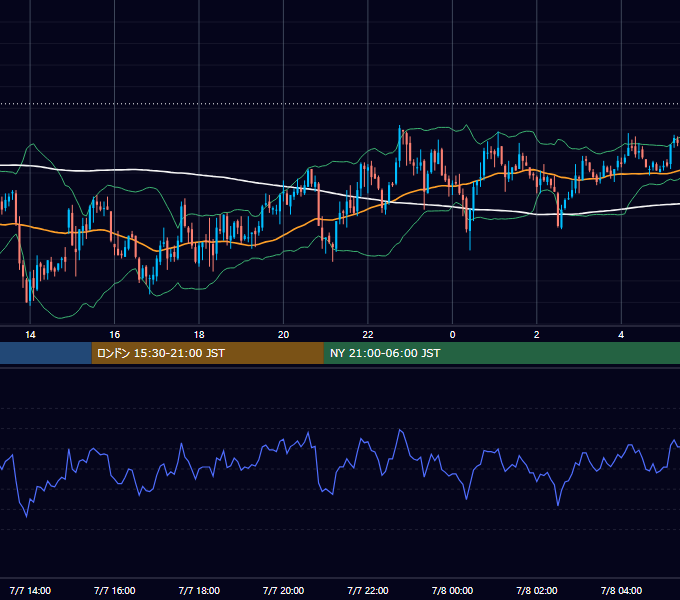Click the NY 21:00-06:00 JST session bar
This screenshot has width=680, height=600.
tap(502, 353)
